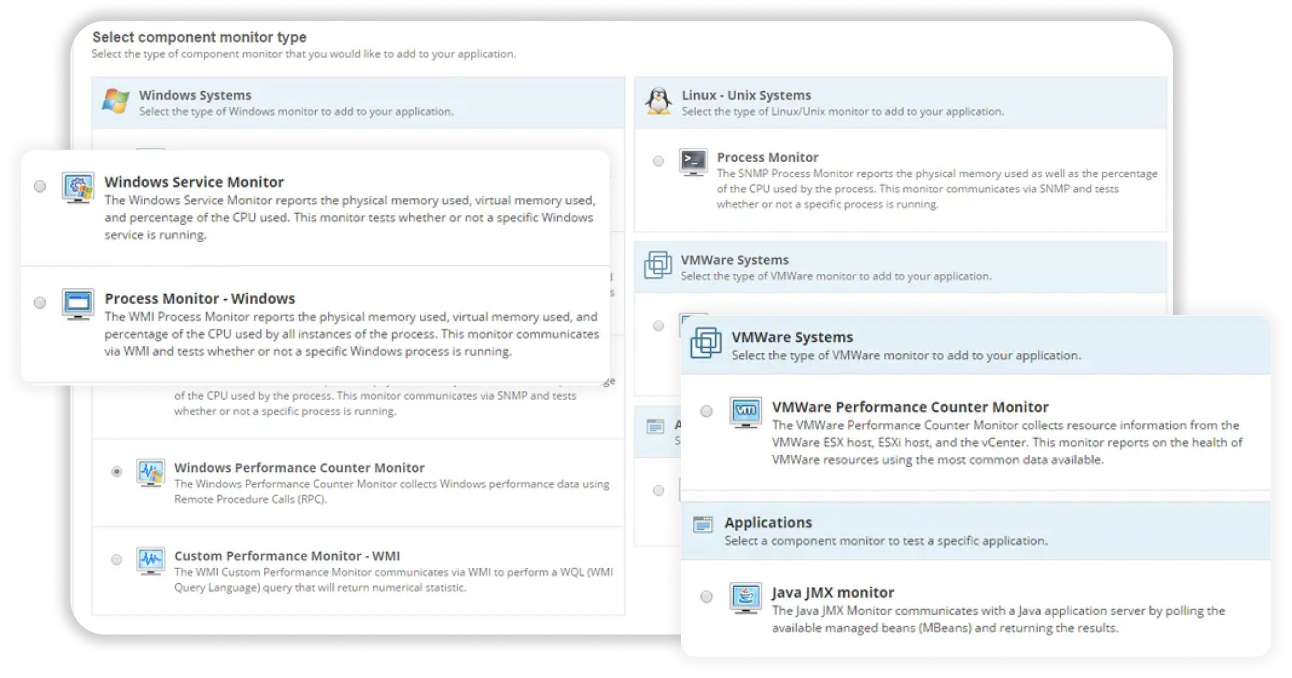Click the Custom Performance Monitor - WMI icon
Image resolution: width=1292 pixels, height=678 pixels.
(151, 560)
